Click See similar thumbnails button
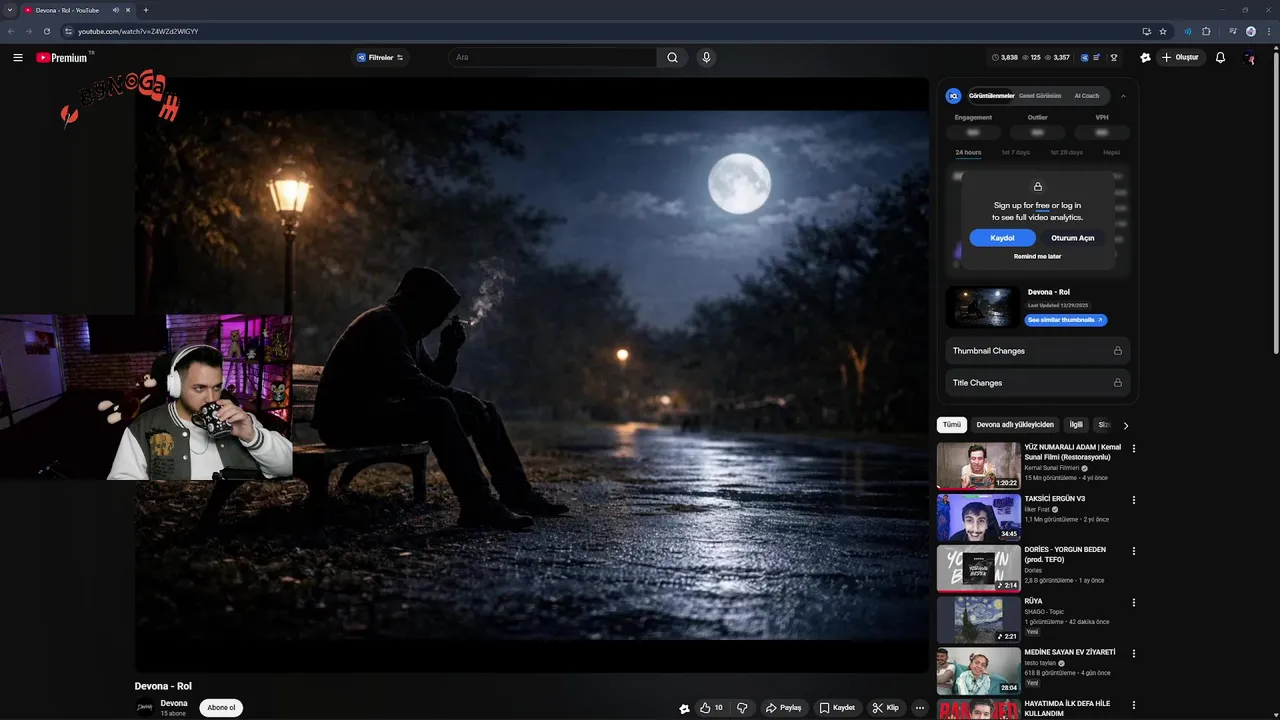1280x720 pixels. point(1066,320)
